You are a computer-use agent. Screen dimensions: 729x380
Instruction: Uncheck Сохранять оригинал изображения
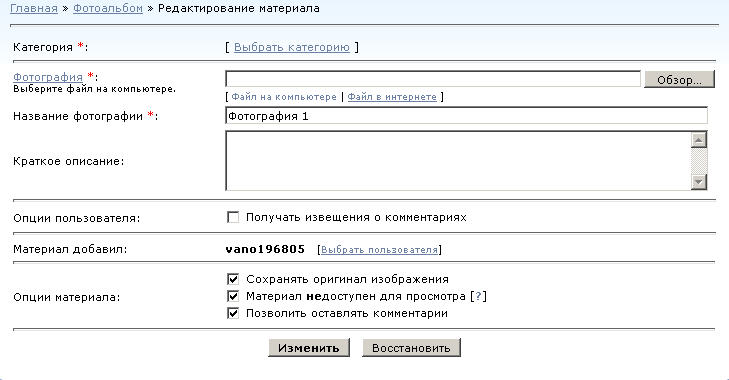tap(233, 279)
